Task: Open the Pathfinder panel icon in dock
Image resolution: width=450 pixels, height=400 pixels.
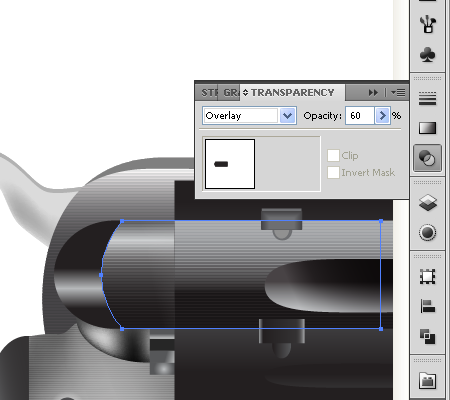Action: tap(427, 336)
